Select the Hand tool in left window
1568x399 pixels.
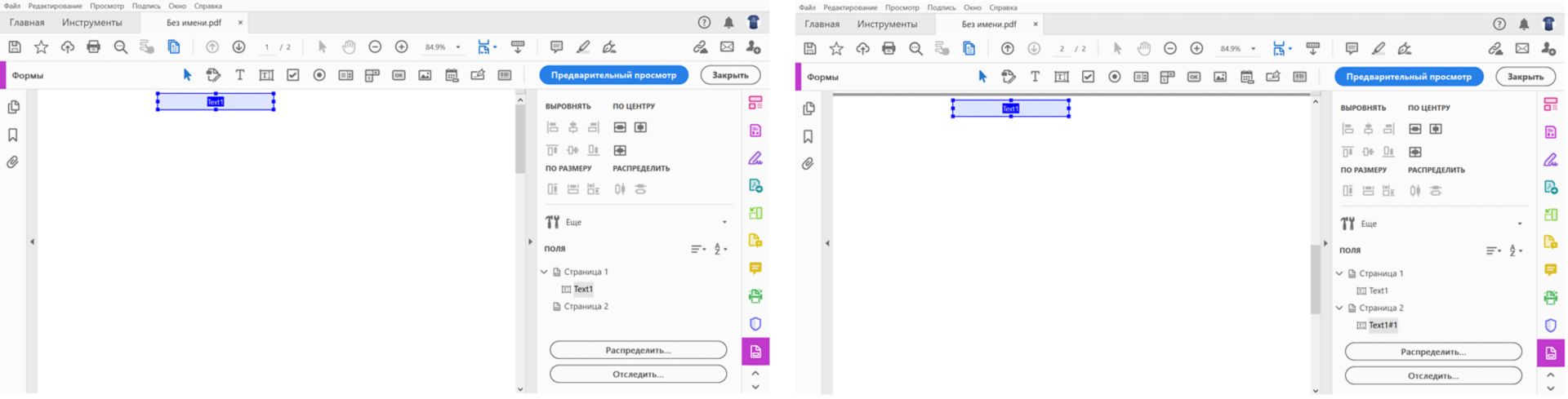click(349, 47)
